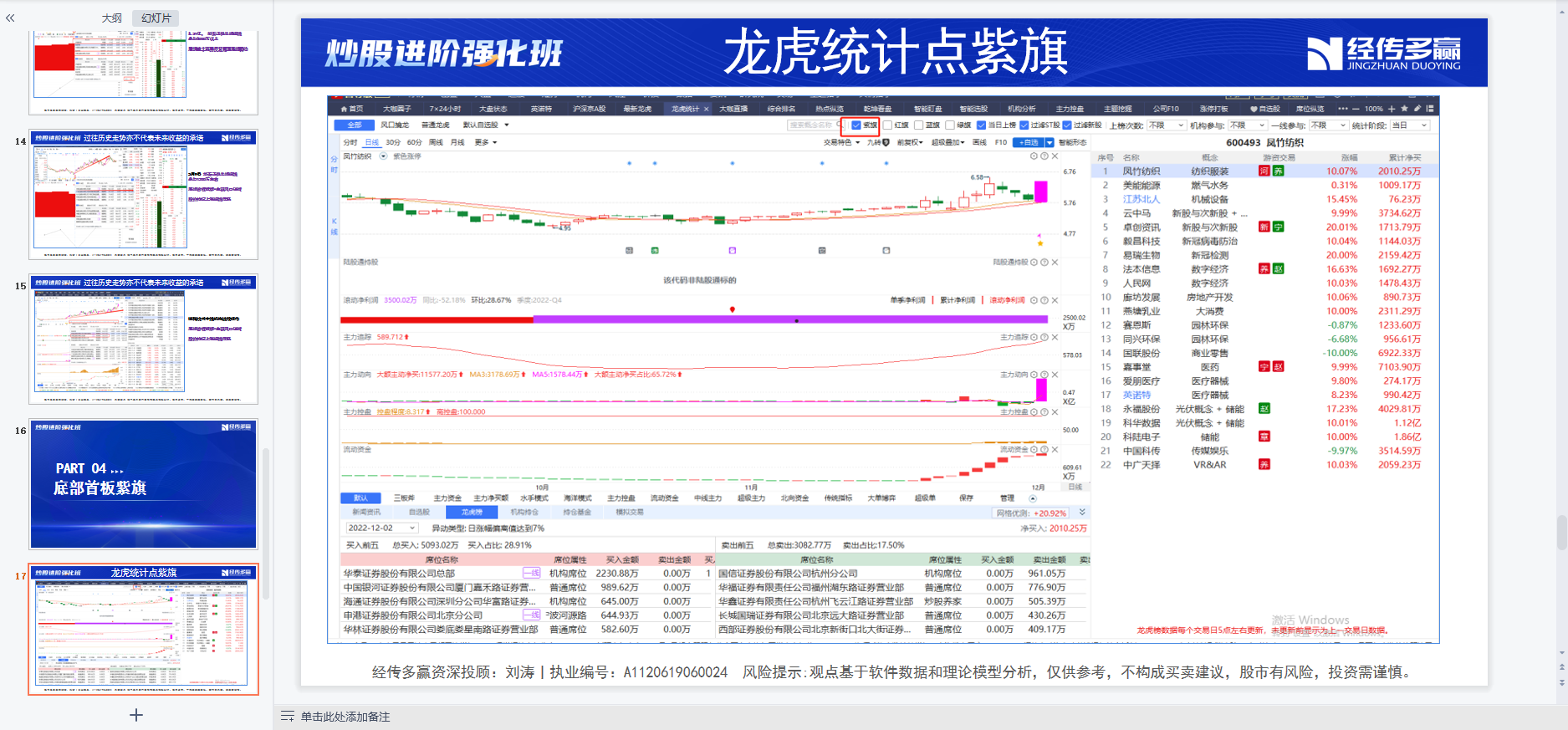Screen dimensions: 1568x730
Task: Open the 一线参与 dropdown
Action: point(1327,125)
